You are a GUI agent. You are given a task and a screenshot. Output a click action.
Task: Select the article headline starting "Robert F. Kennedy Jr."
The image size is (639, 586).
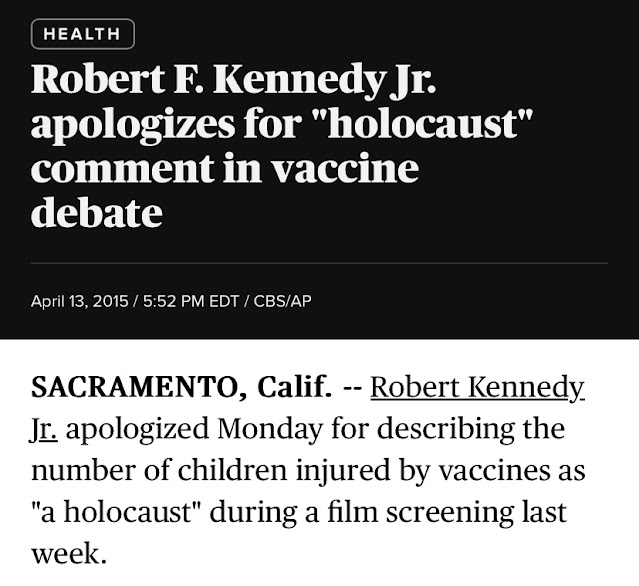point(282,145)
